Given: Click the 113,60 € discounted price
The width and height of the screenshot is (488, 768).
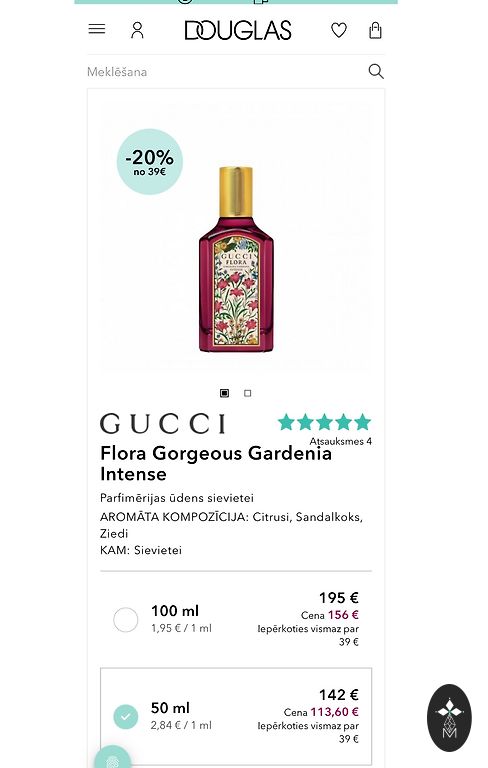Looking at the screenshot, I should click(334, 711).
